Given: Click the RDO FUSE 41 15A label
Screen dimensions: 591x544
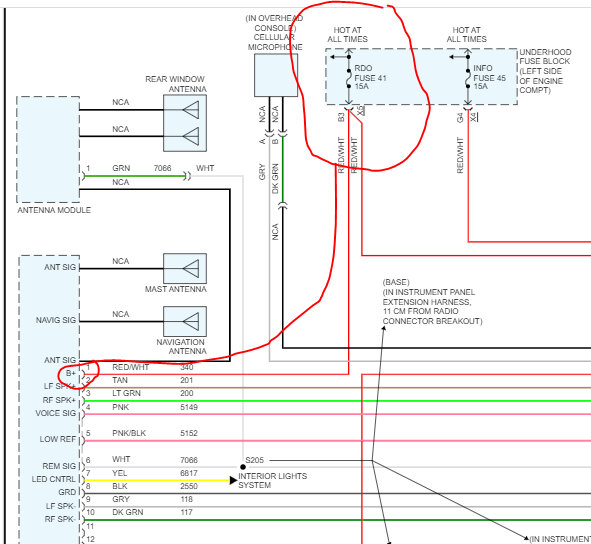Looking at the screenshot, I should (x=370, y=77).
